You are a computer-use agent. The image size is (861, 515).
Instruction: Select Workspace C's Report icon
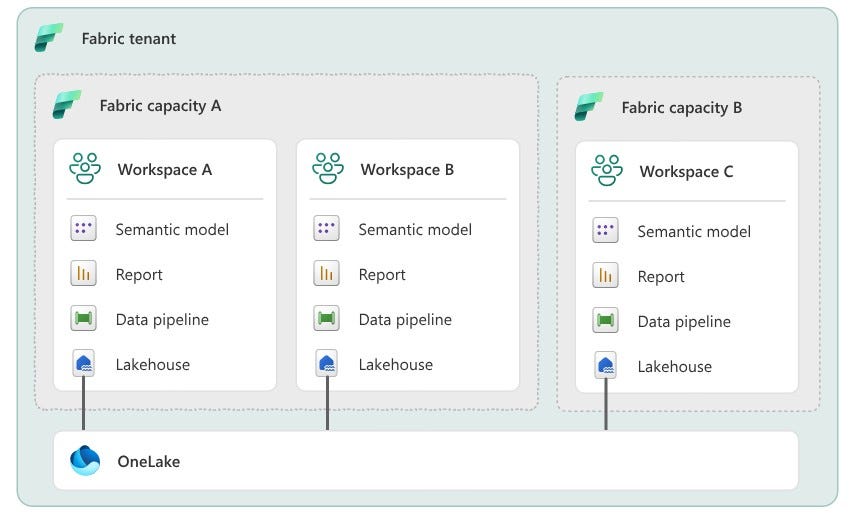(x=605, y=275)
